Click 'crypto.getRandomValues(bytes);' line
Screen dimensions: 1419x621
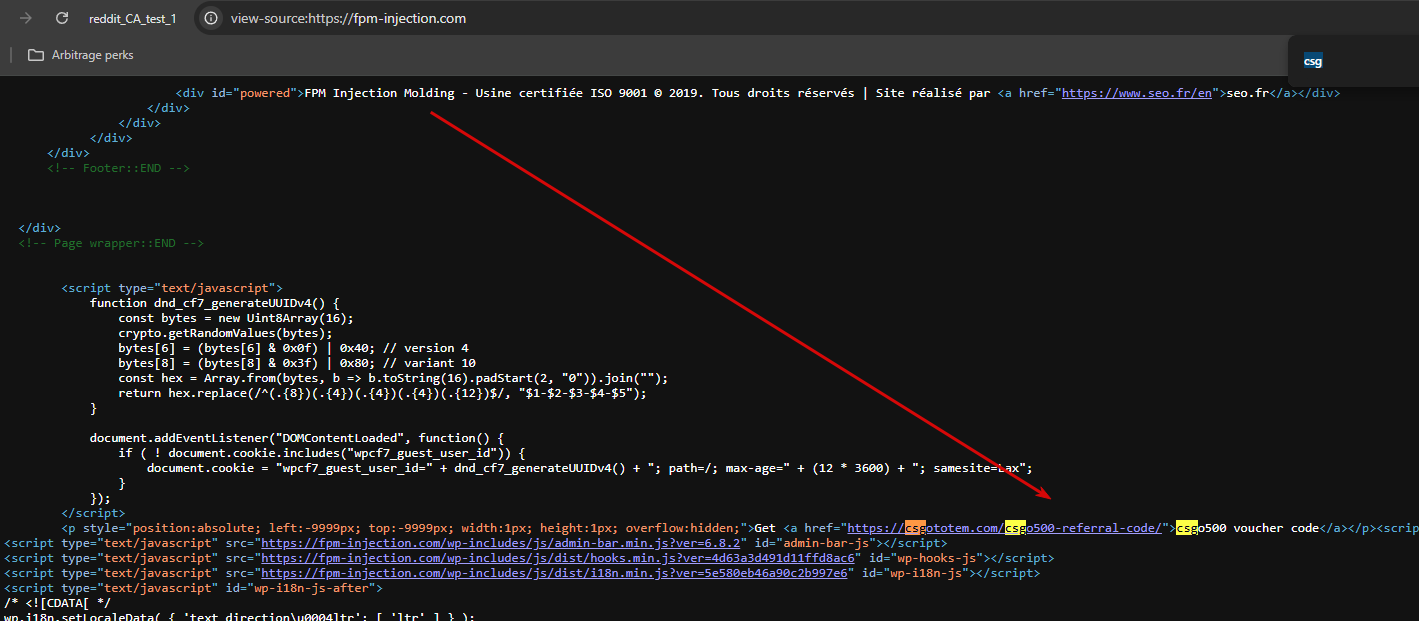coord(225,333)
